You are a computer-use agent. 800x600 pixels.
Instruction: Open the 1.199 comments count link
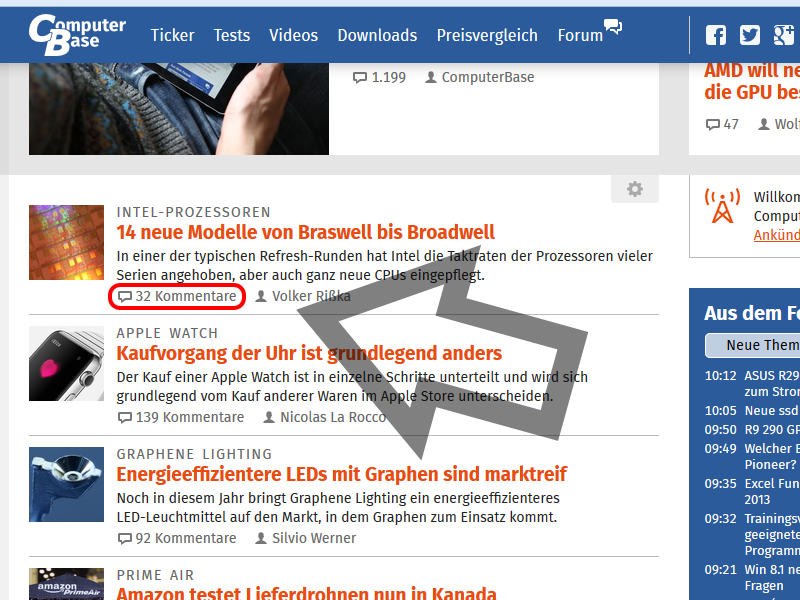(388, 78)
